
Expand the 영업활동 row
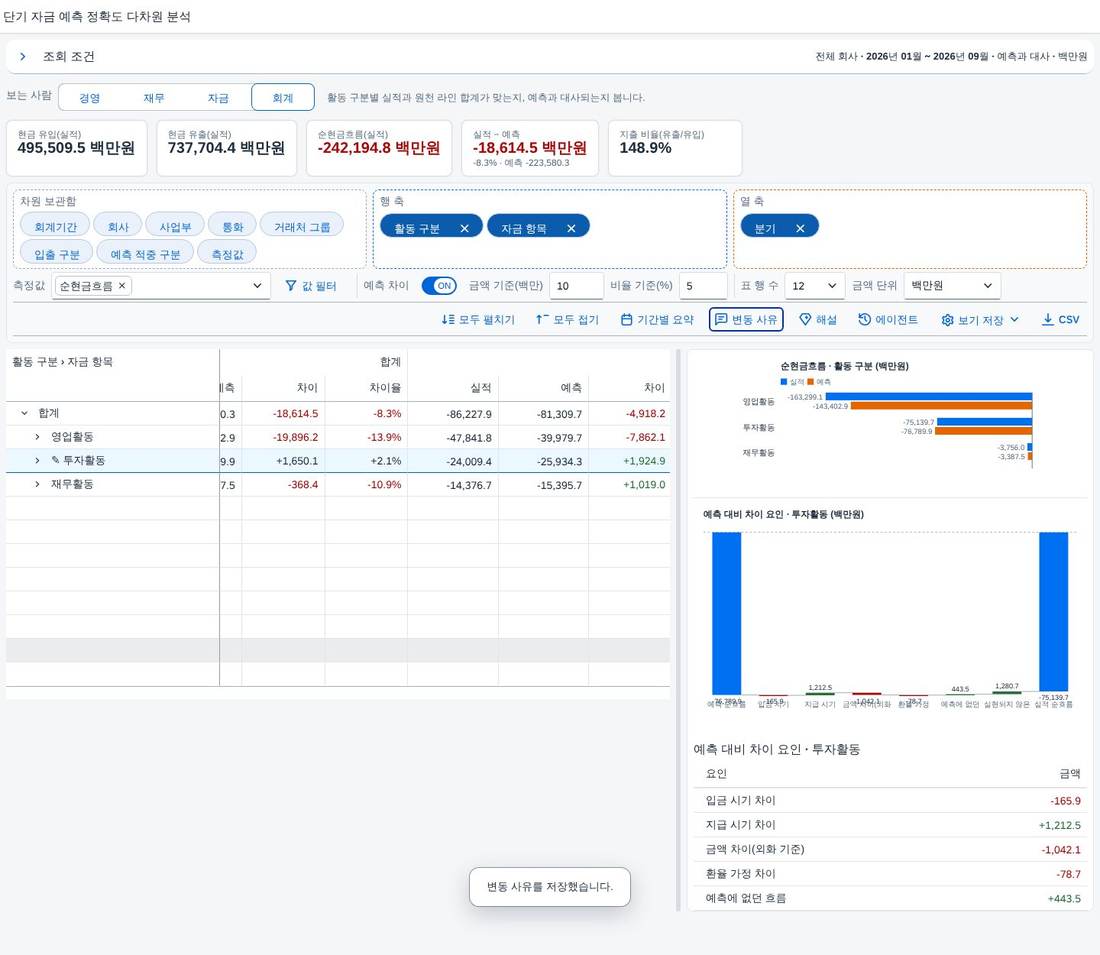pyautogui.click(x=37, y=436)
